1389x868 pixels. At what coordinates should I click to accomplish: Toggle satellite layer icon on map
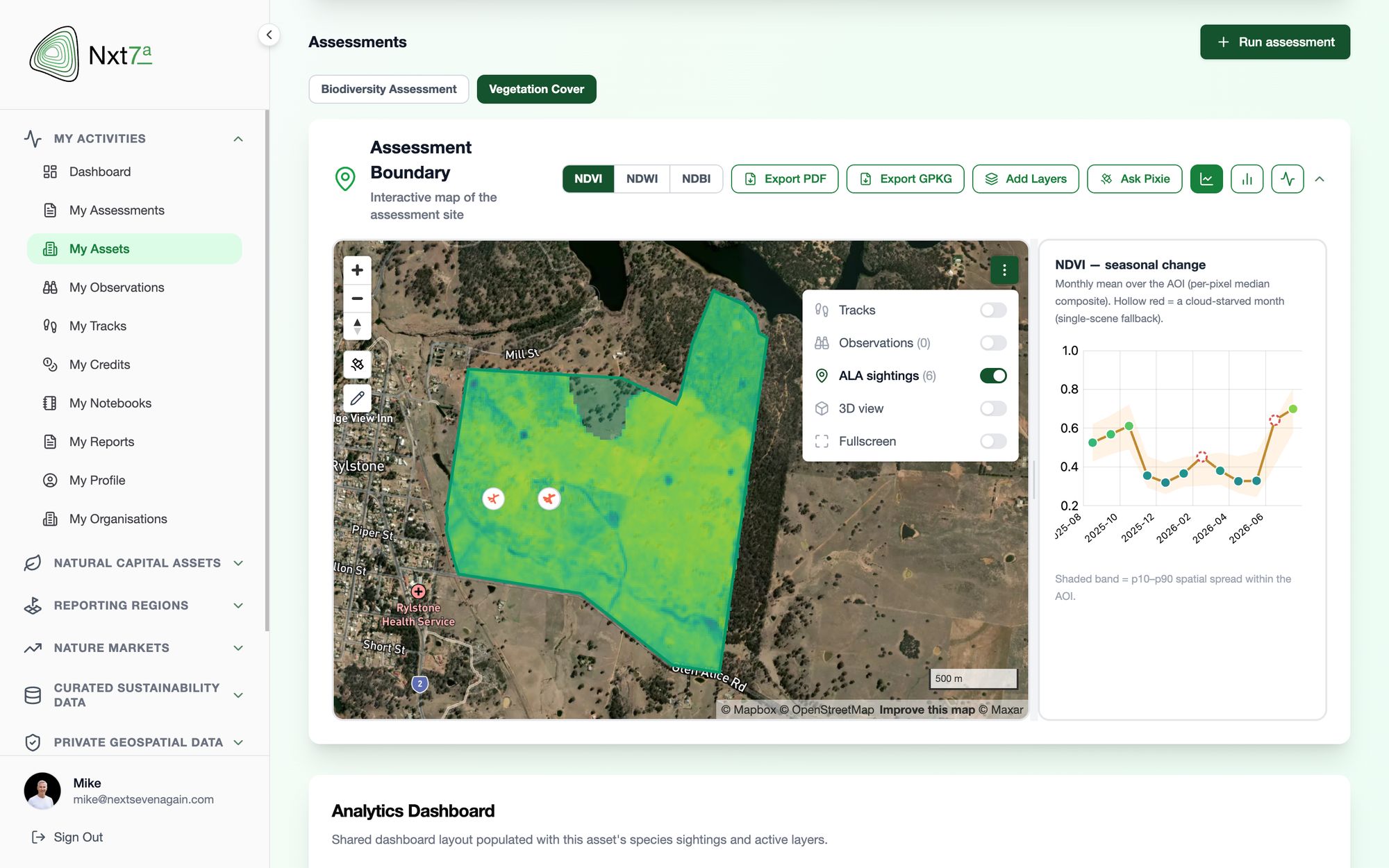click(357, 364)
